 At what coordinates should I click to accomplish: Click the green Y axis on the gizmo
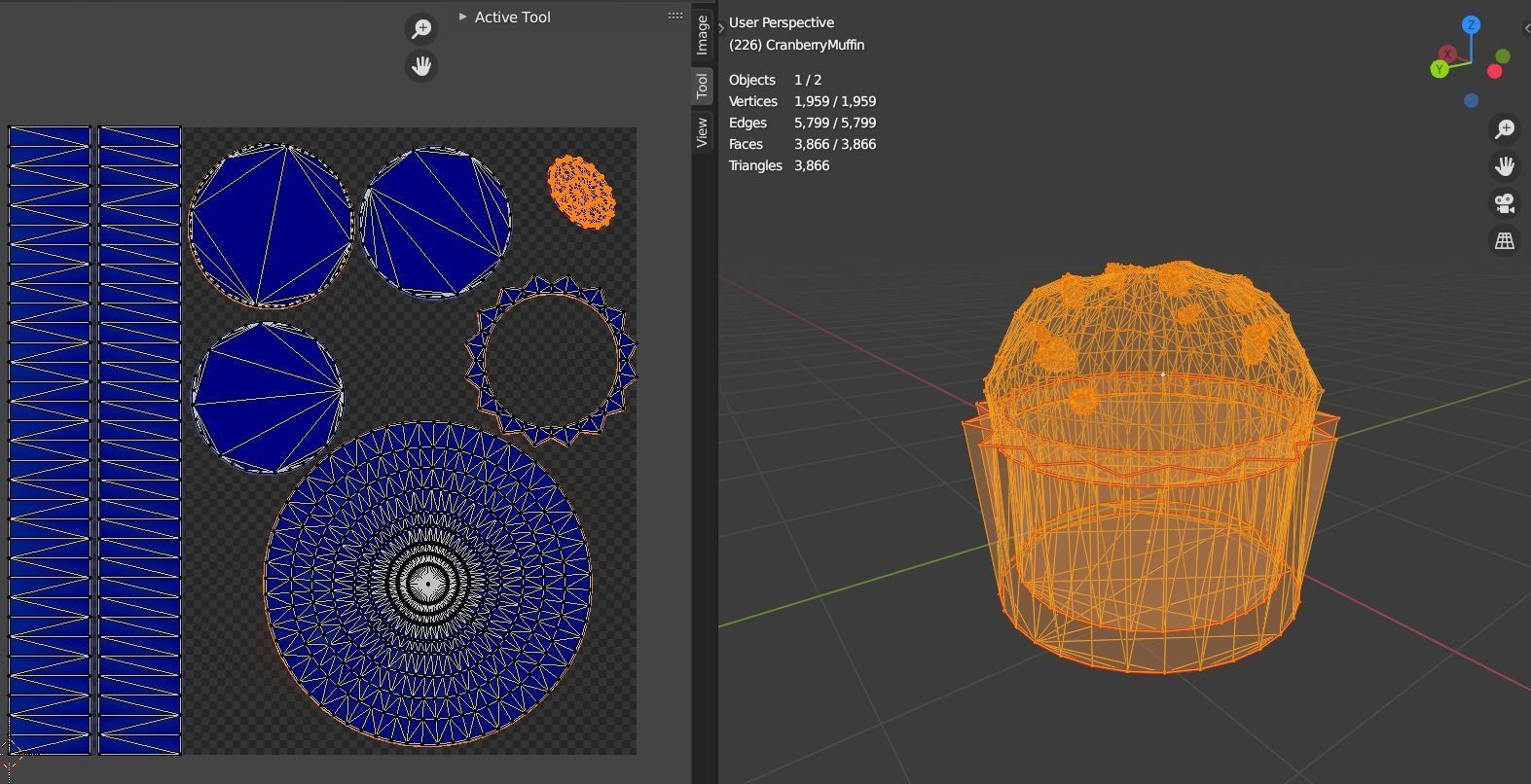coord(1440,69)
